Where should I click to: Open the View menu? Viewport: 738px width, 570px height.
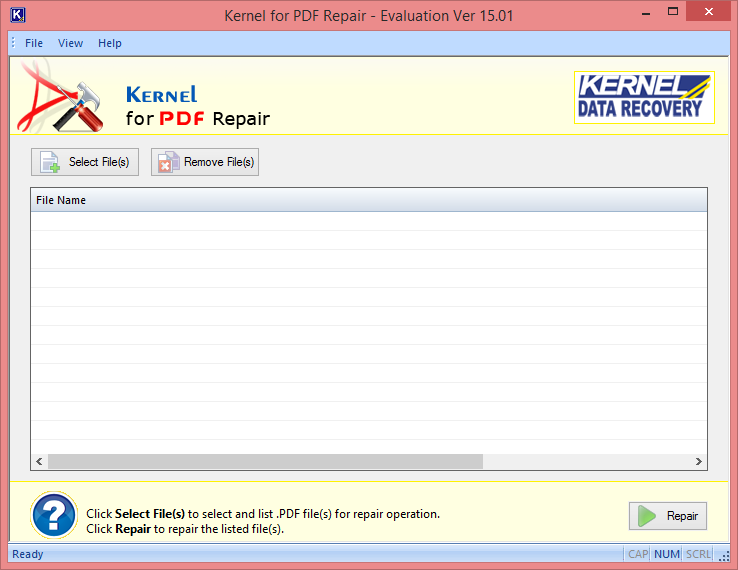(70, 43)
